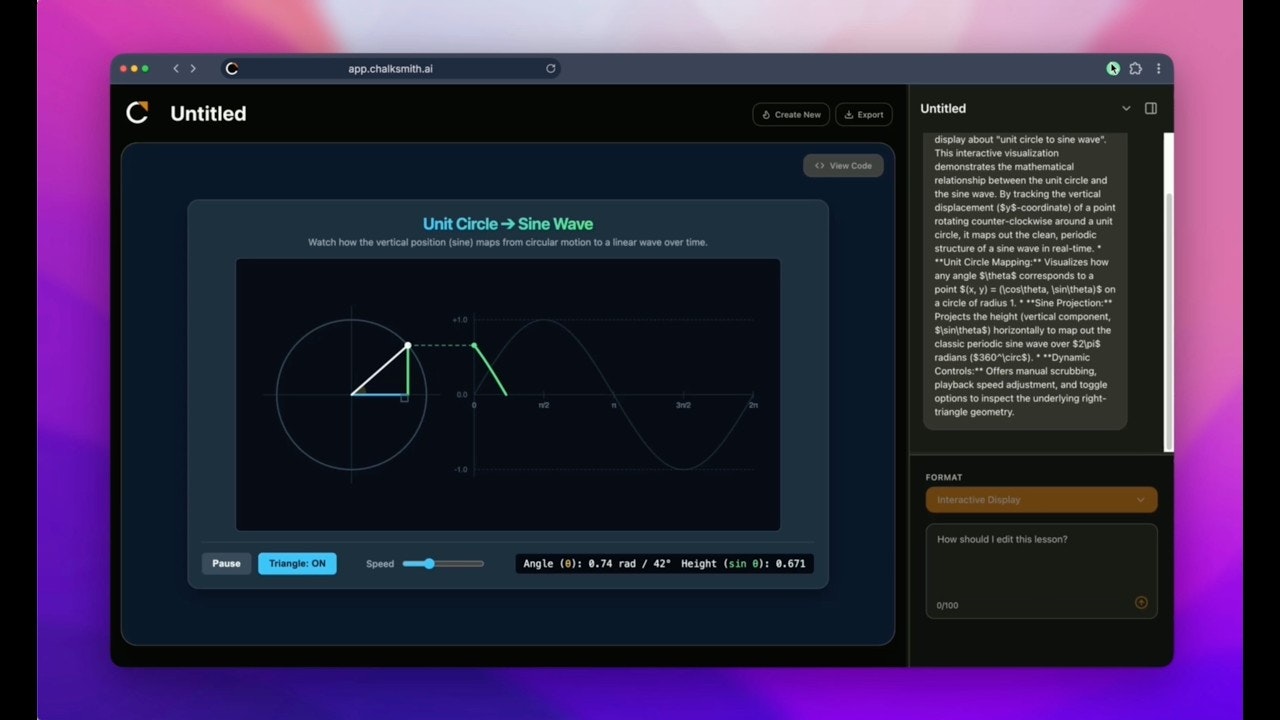The image size is (1280, 720).
Task: Click the Speed label
Action: point(380,564)
